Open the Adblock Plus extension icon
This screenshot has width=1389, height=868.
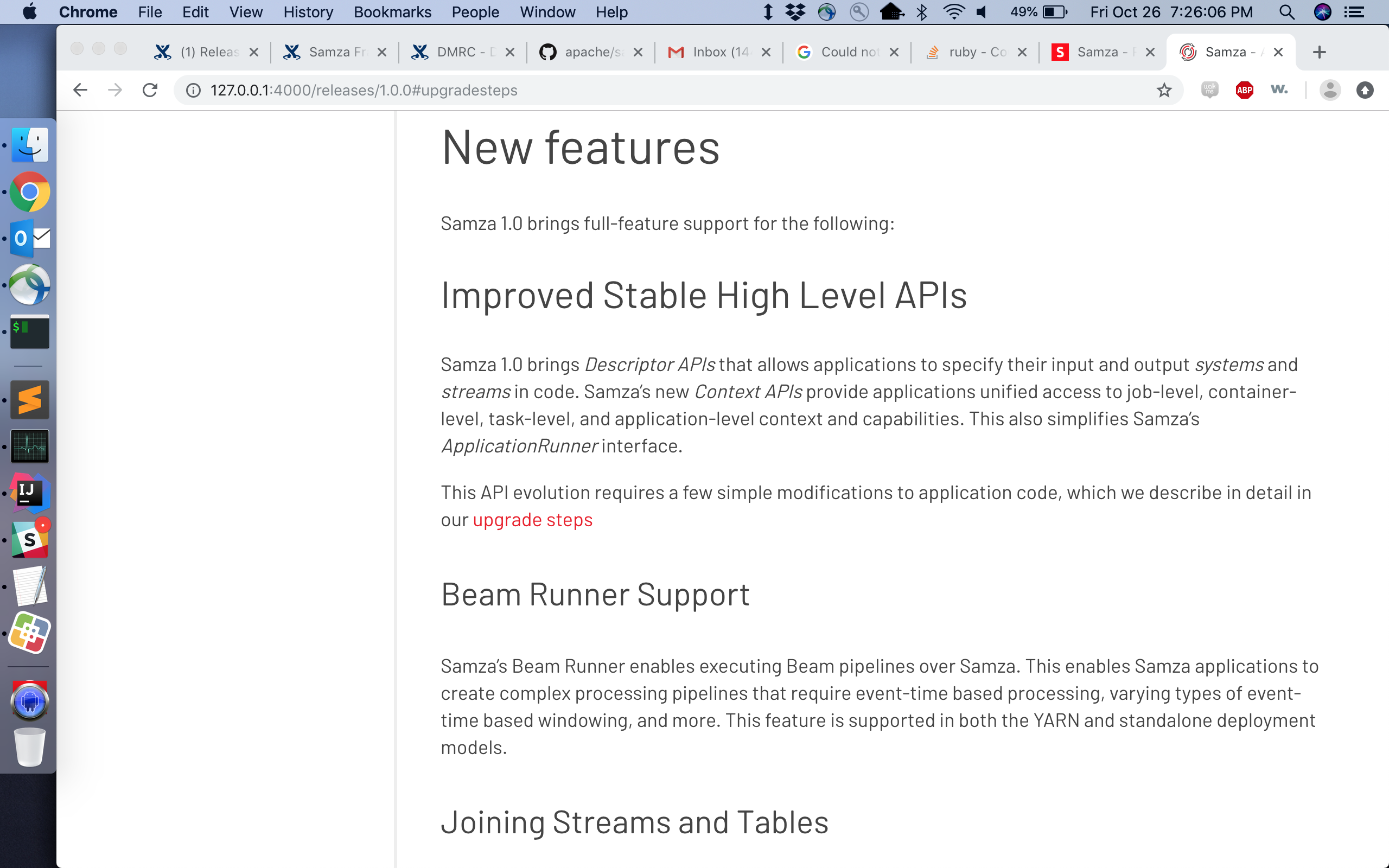(1244, 90)
